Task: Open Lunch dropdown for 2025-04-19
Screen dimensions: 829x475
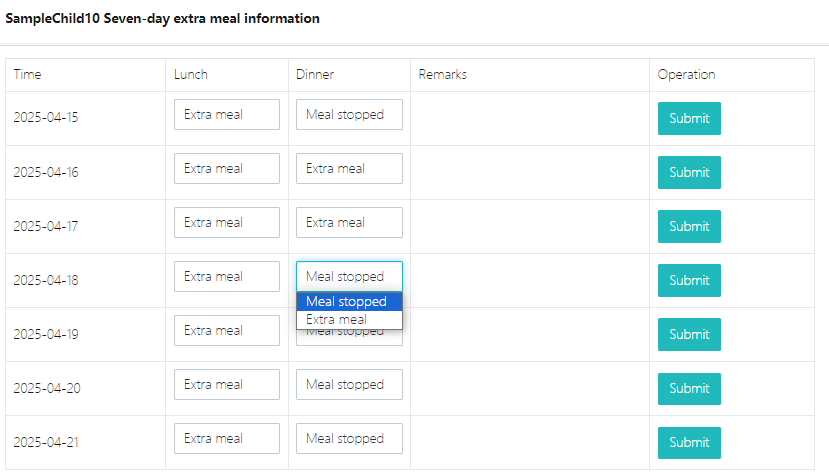Action: coord(227,331)
